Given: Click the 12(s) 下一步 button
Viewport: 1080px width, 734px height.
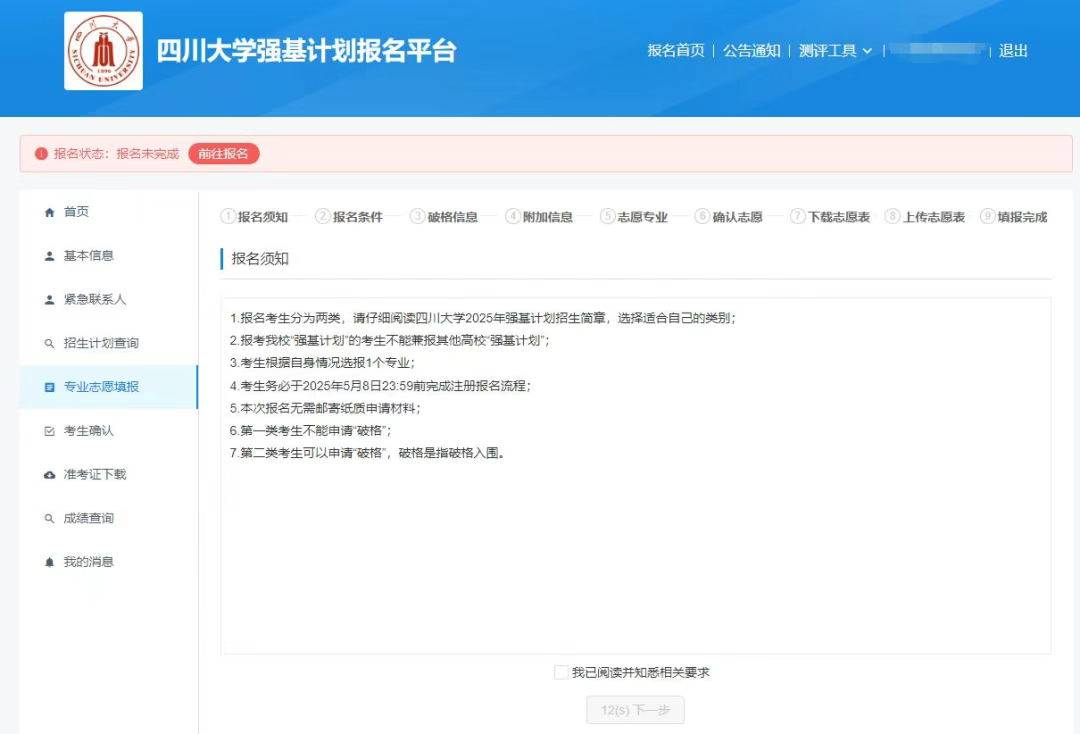Looking at the screenshot, I should click(x=635, y=710).
